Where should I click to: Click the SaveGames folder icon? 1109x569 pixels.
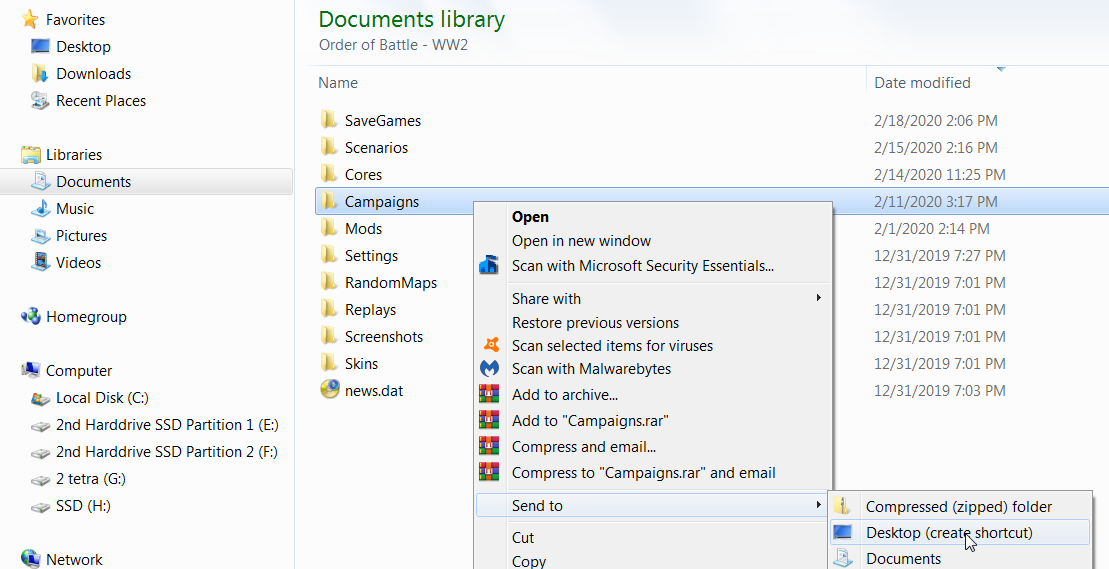(x=329, y=119)
